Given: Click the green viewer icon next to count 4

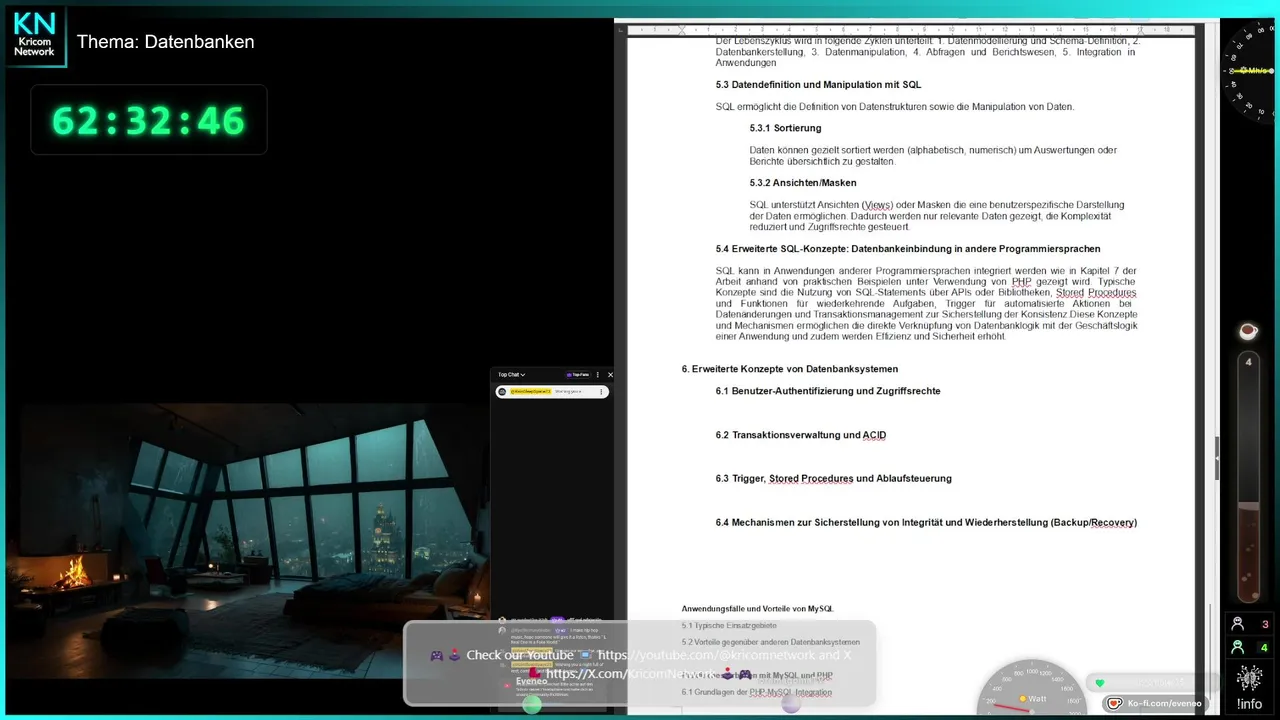Looking at the screenshot, I should tap(1238, 648).
